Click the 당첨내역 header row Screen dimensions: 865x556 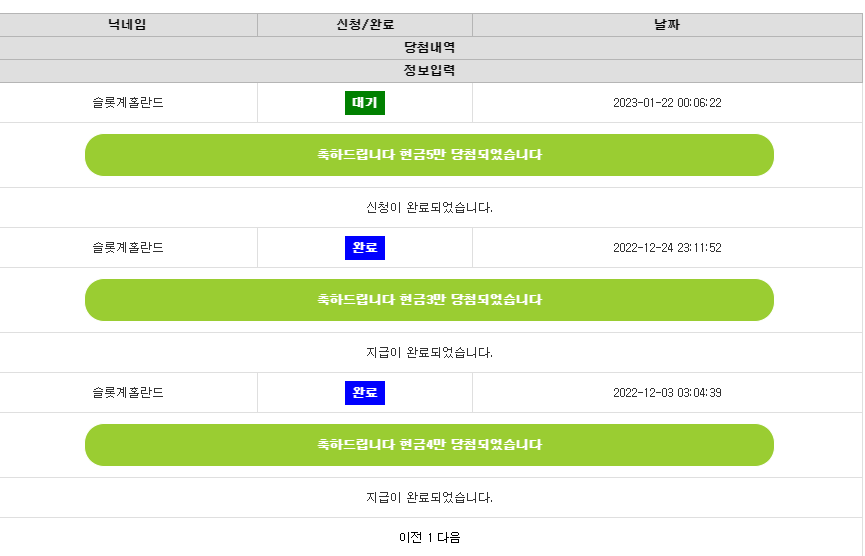(430, 48)
